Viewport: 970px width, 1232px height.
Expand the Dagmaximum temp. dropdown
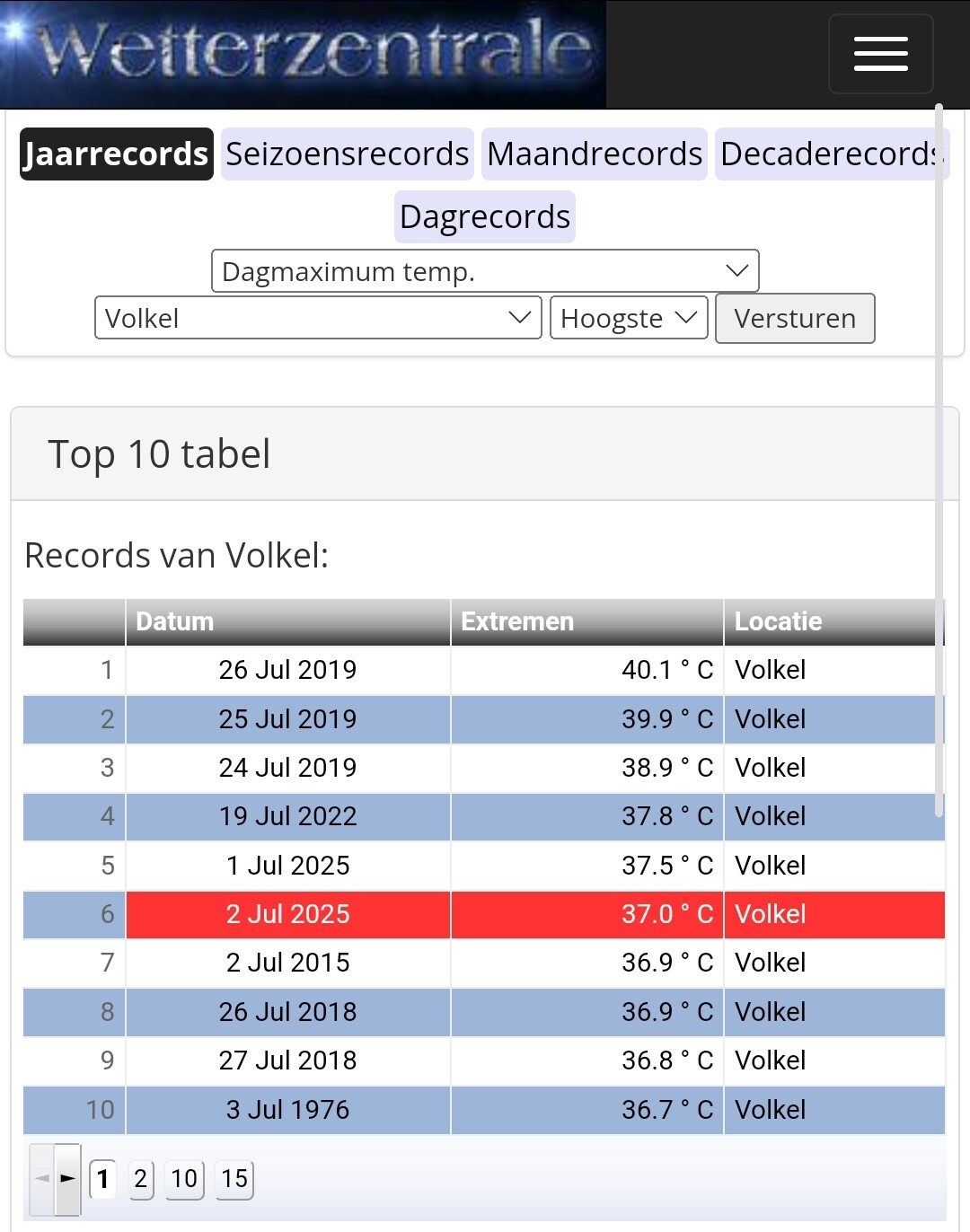click(x=485, y=271)
